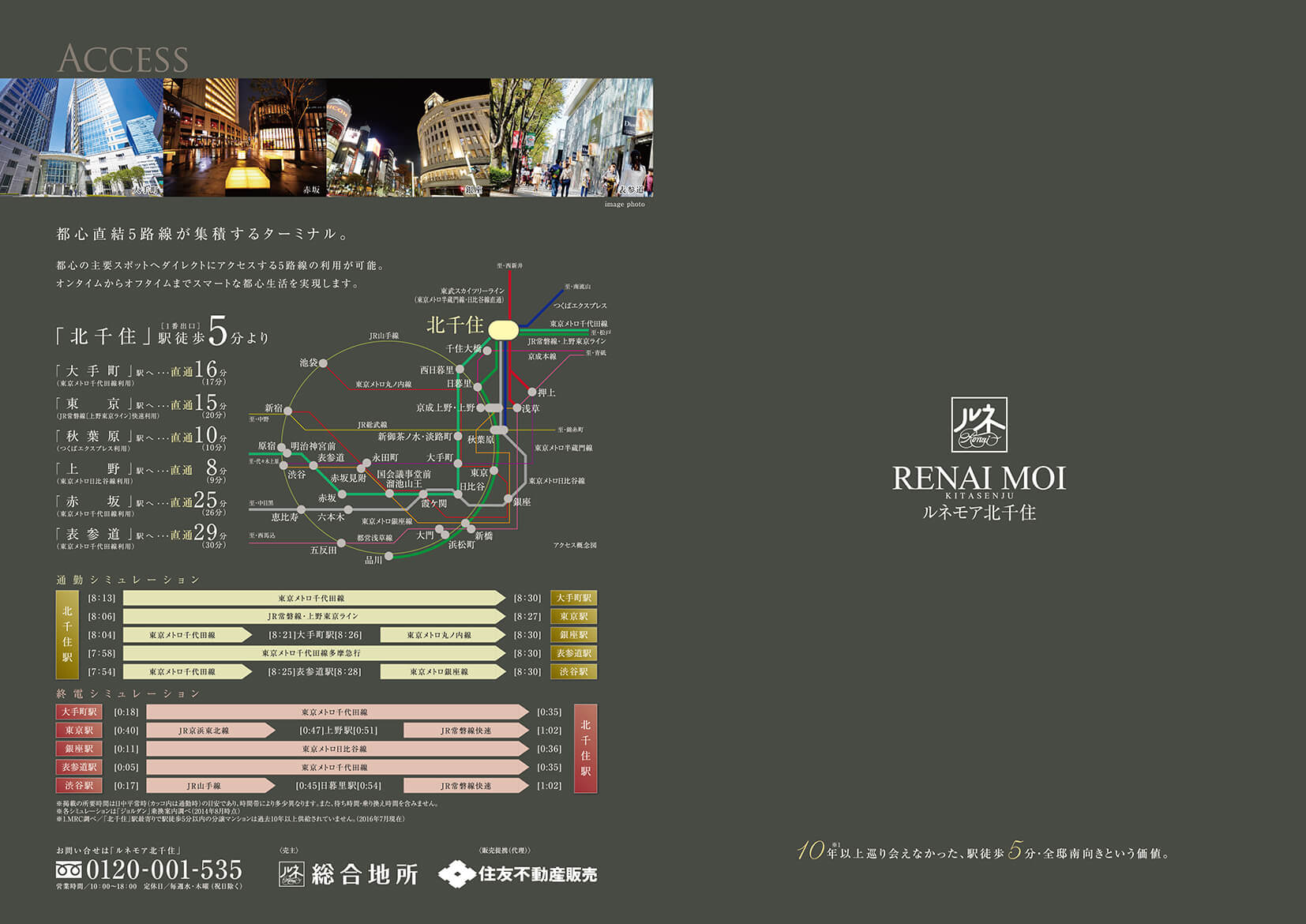Click the image photo caption

[x=625, y=204]
